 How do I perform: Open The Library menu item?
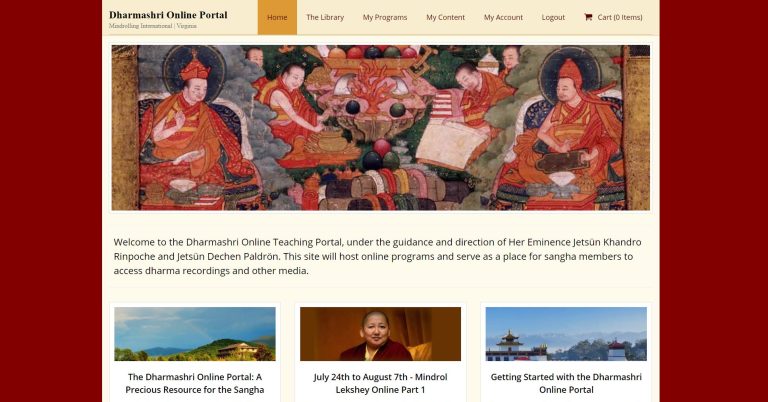pos(325,17)
